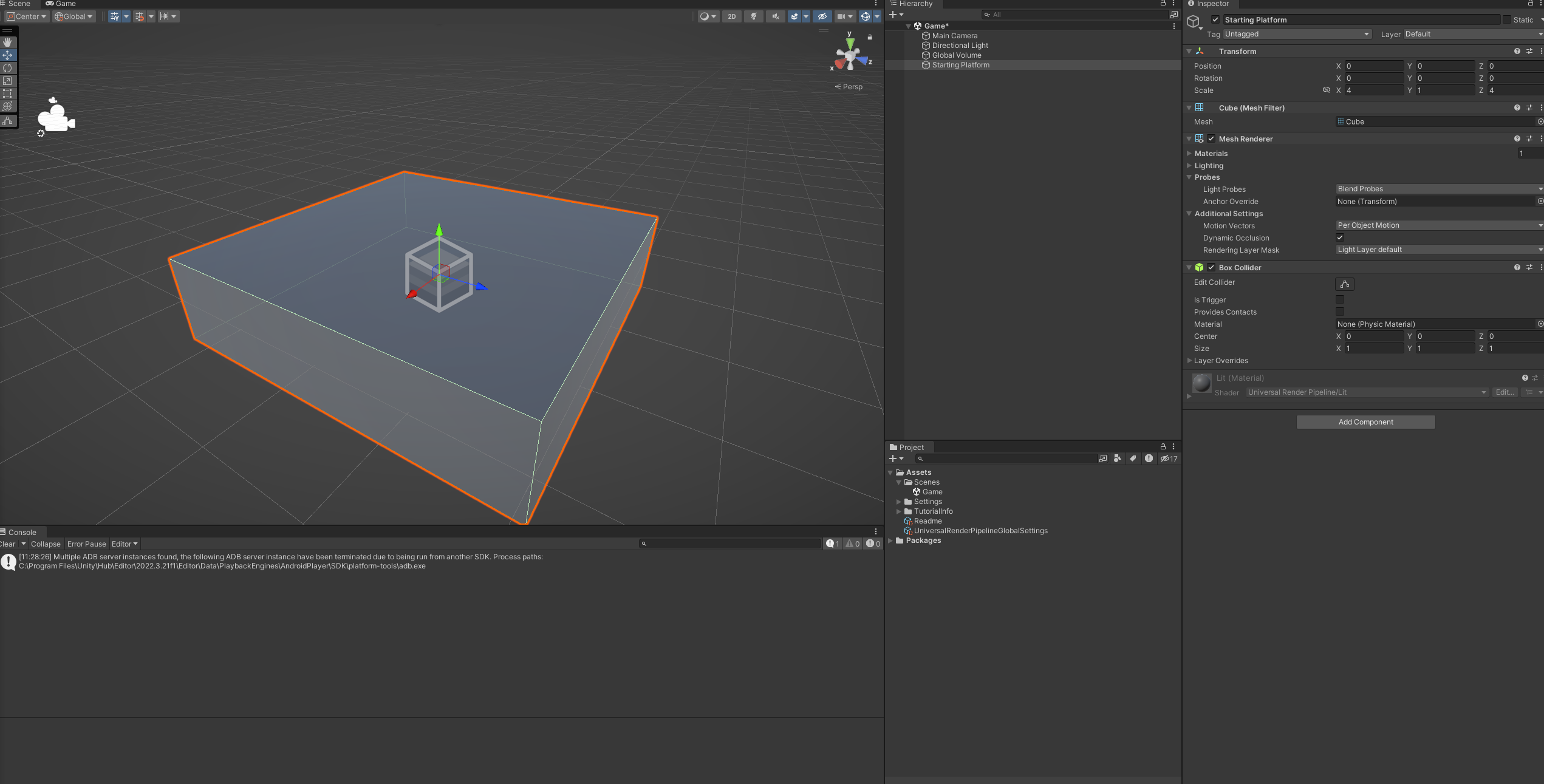Image resolution: width=1544 pixels, height=784 pixels.
Task: Toggle 2D view mode button
Action: point(732,16)
